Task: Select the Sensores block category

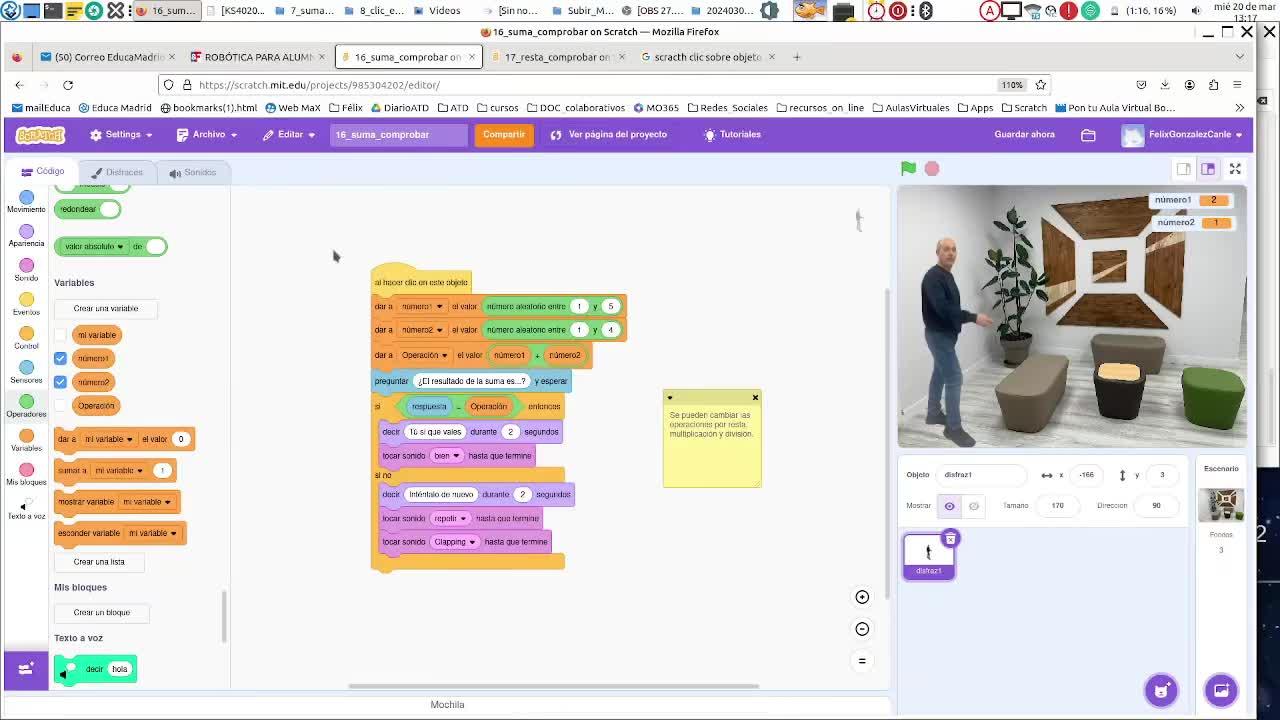Action: tap(26, 372)
